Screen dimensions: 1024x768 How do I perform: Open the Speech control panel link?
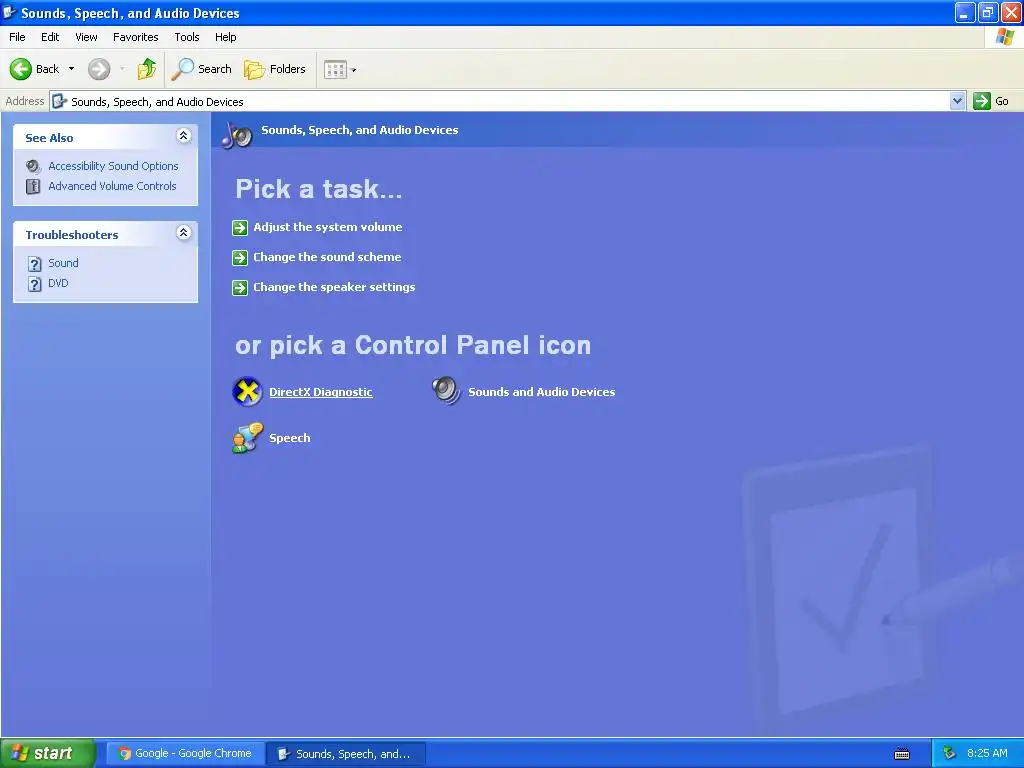[289, 438]
